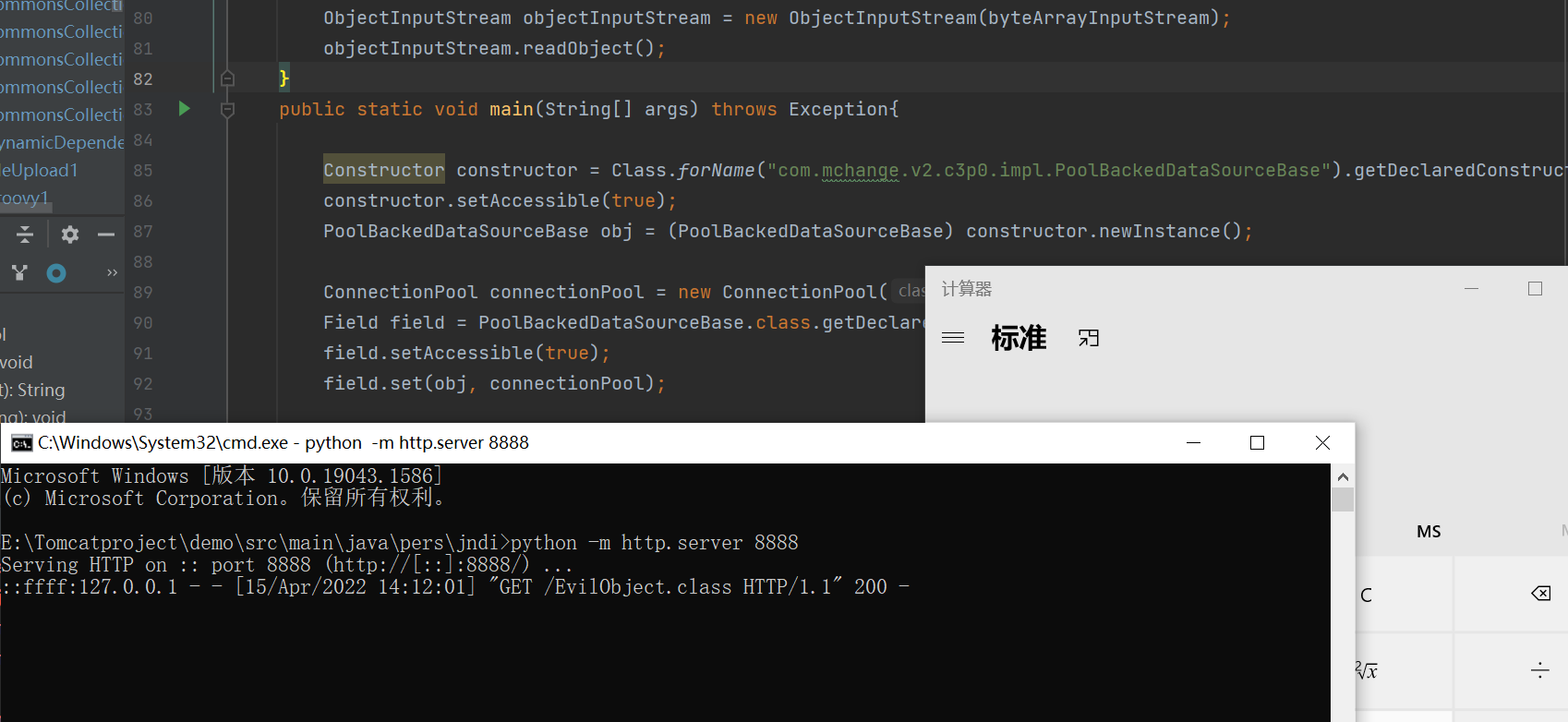Viewport: 1568px width, 722px height.
Task: Minimize the cmd.exe window
Action: pos(1193,443)
